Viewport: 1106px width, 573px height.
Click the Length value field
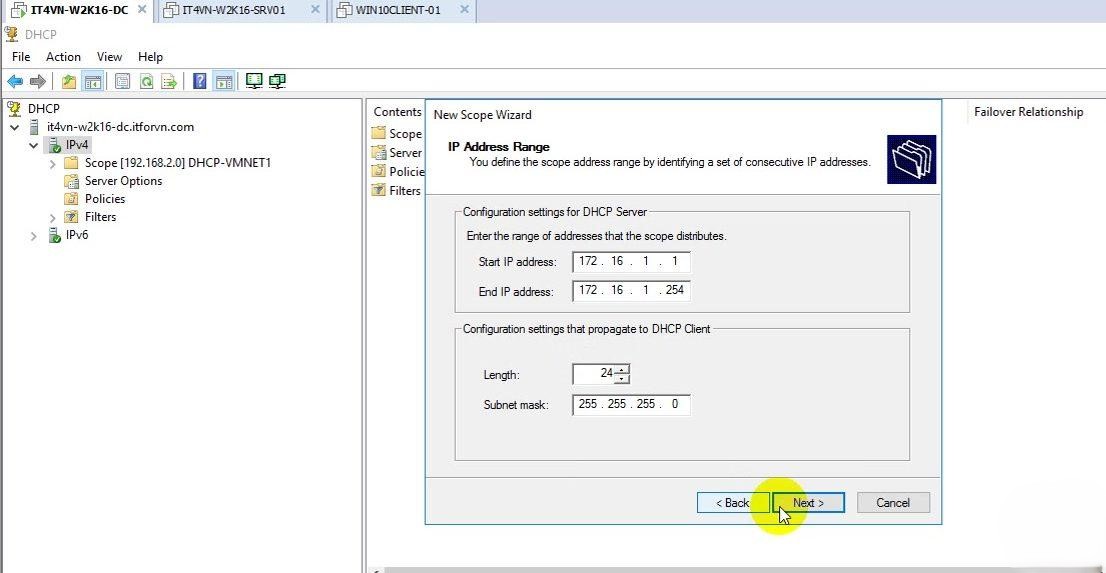pos(594,374)
